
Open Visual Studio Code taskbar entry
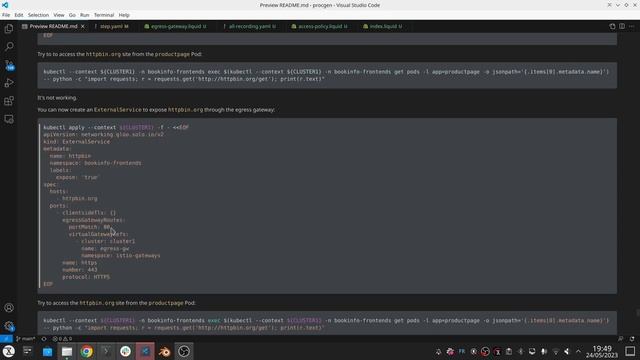click(145, 351)
